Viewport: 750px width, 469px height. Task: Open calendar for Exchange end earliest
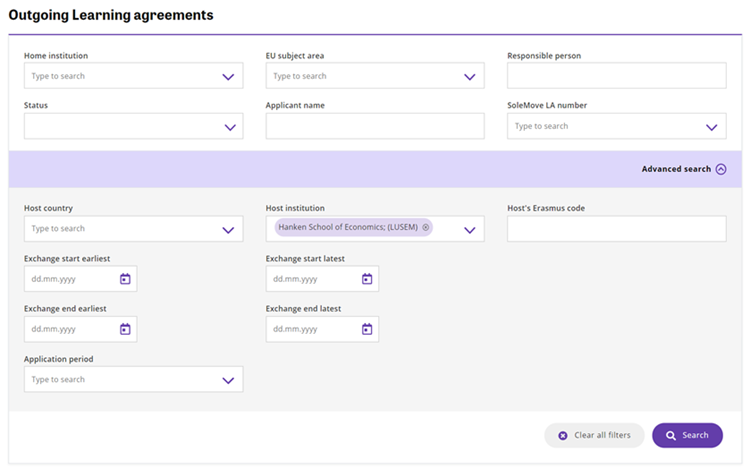[125, 329]
